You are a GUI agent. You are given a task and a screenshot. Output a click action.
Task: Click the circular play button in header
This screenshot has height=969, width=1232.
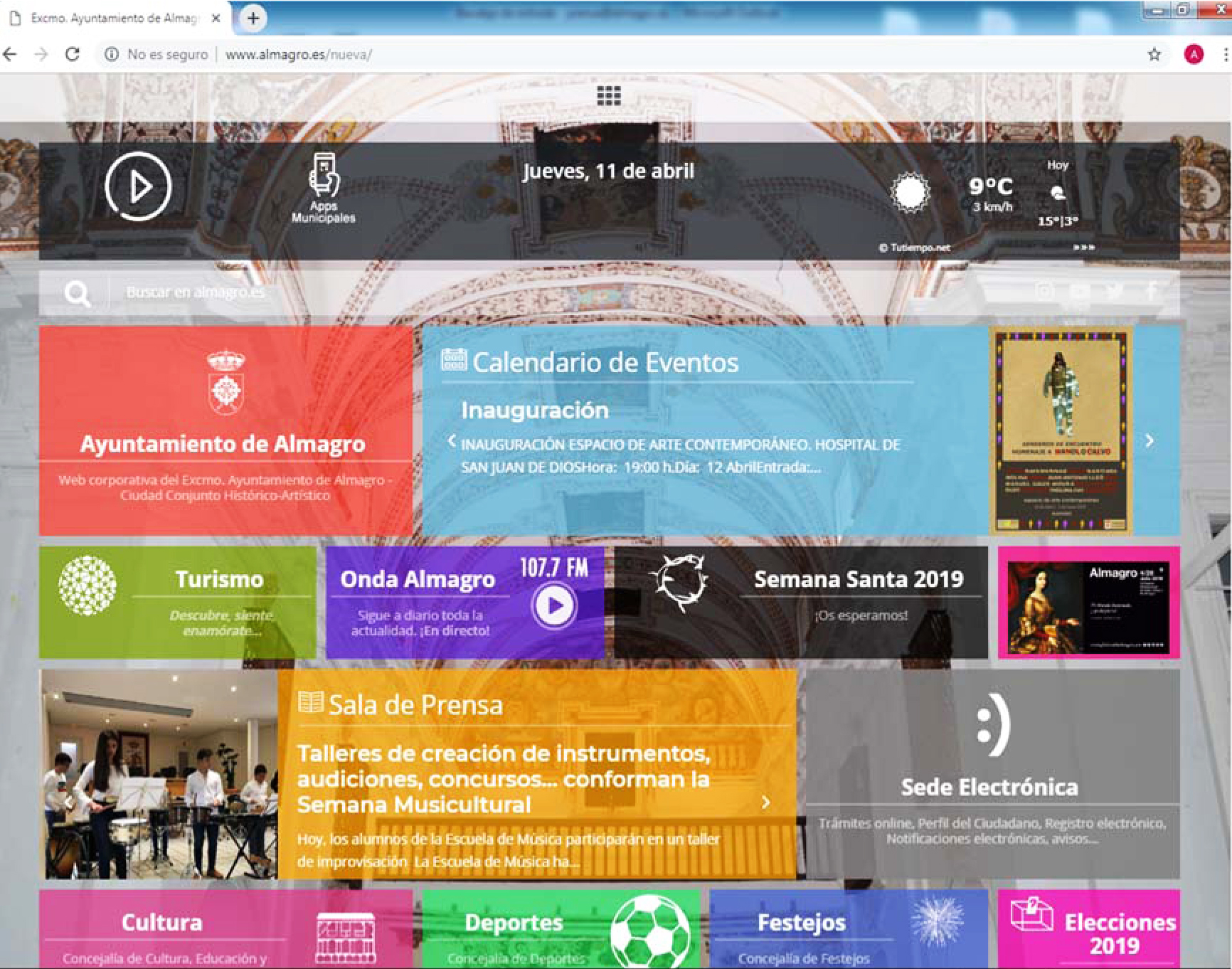[138, 186]
